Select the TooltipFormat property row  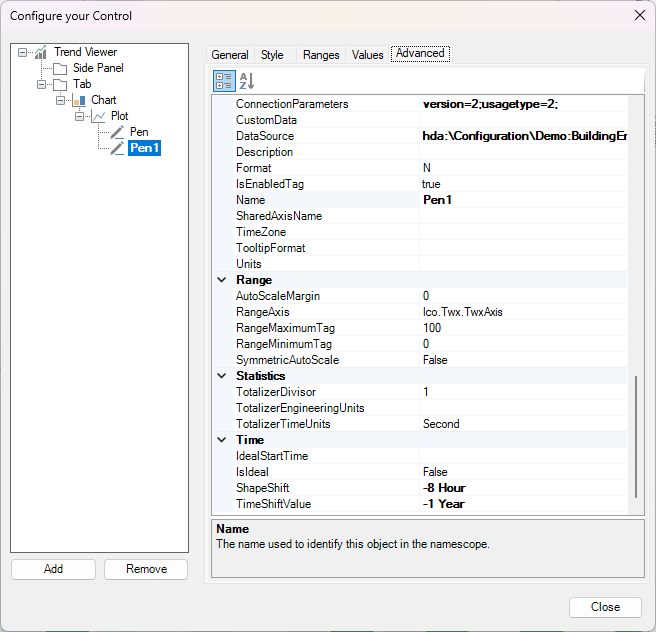[430, 248]
